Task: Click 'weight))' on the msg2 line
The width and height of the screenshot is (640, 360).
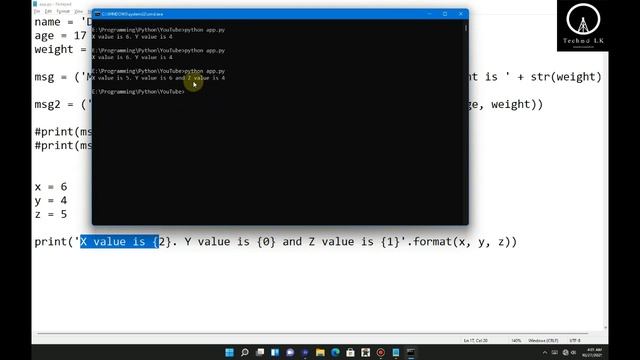Action: tap(517, 104)
